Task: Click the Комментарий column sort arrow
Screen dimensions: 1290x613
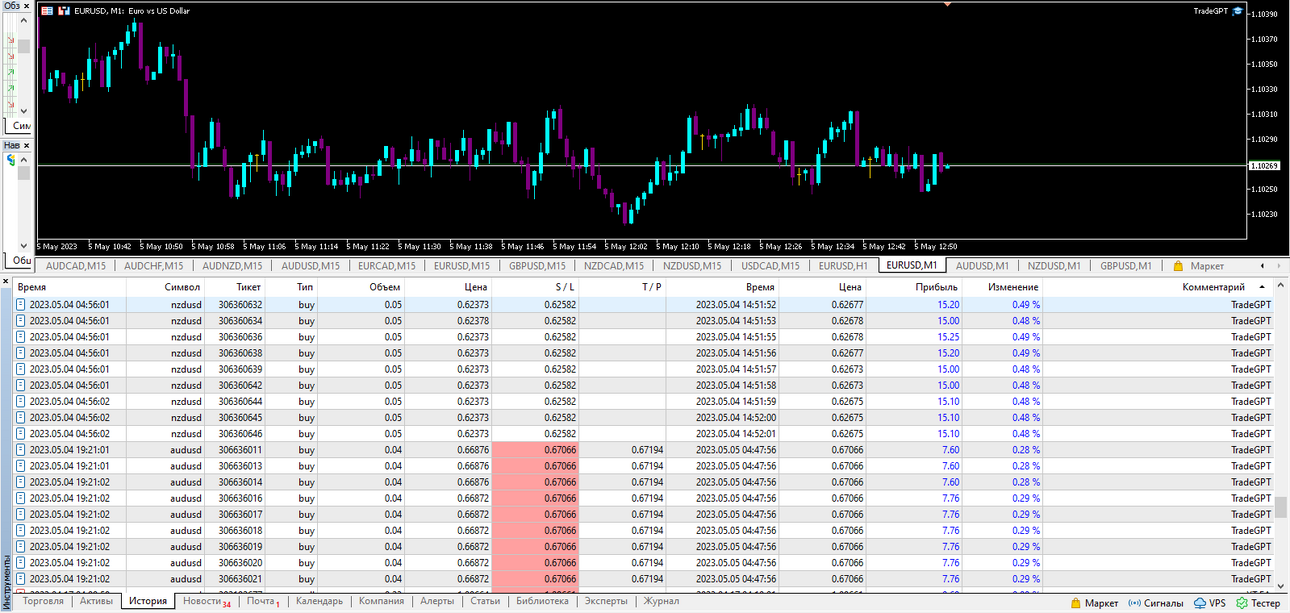Action: [1262, 287]
